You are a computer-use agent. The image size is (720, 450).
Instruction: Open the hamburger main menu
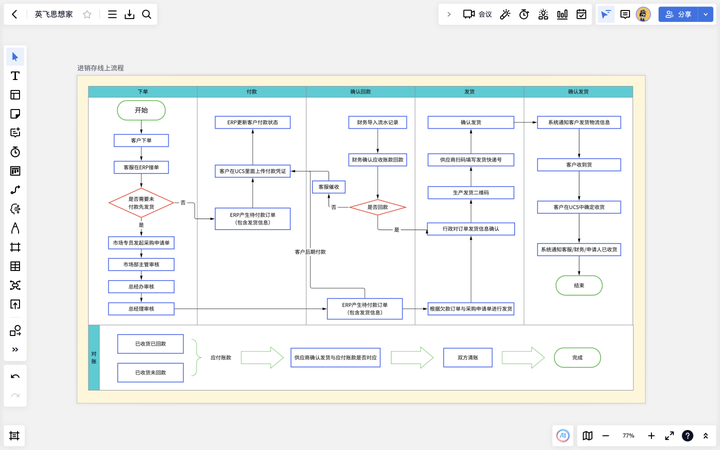tap(112, 14)
